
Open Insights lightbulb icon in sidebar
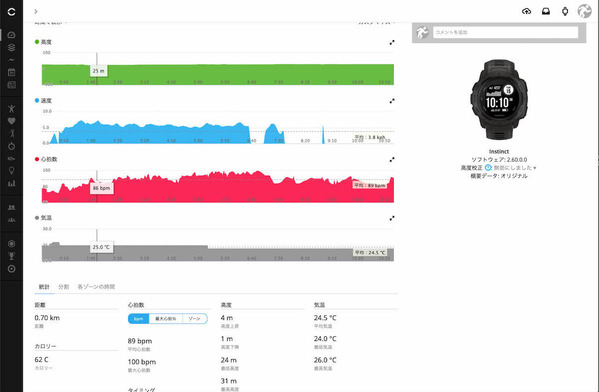tap(11, 171)
